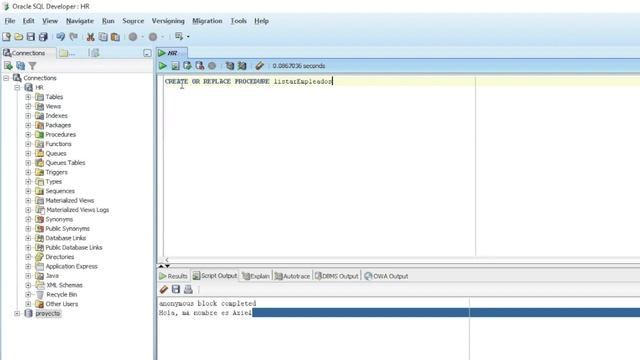Clear script output with eraser icon
The width and height of the screenshot is (640, 360).
point(164,289)
